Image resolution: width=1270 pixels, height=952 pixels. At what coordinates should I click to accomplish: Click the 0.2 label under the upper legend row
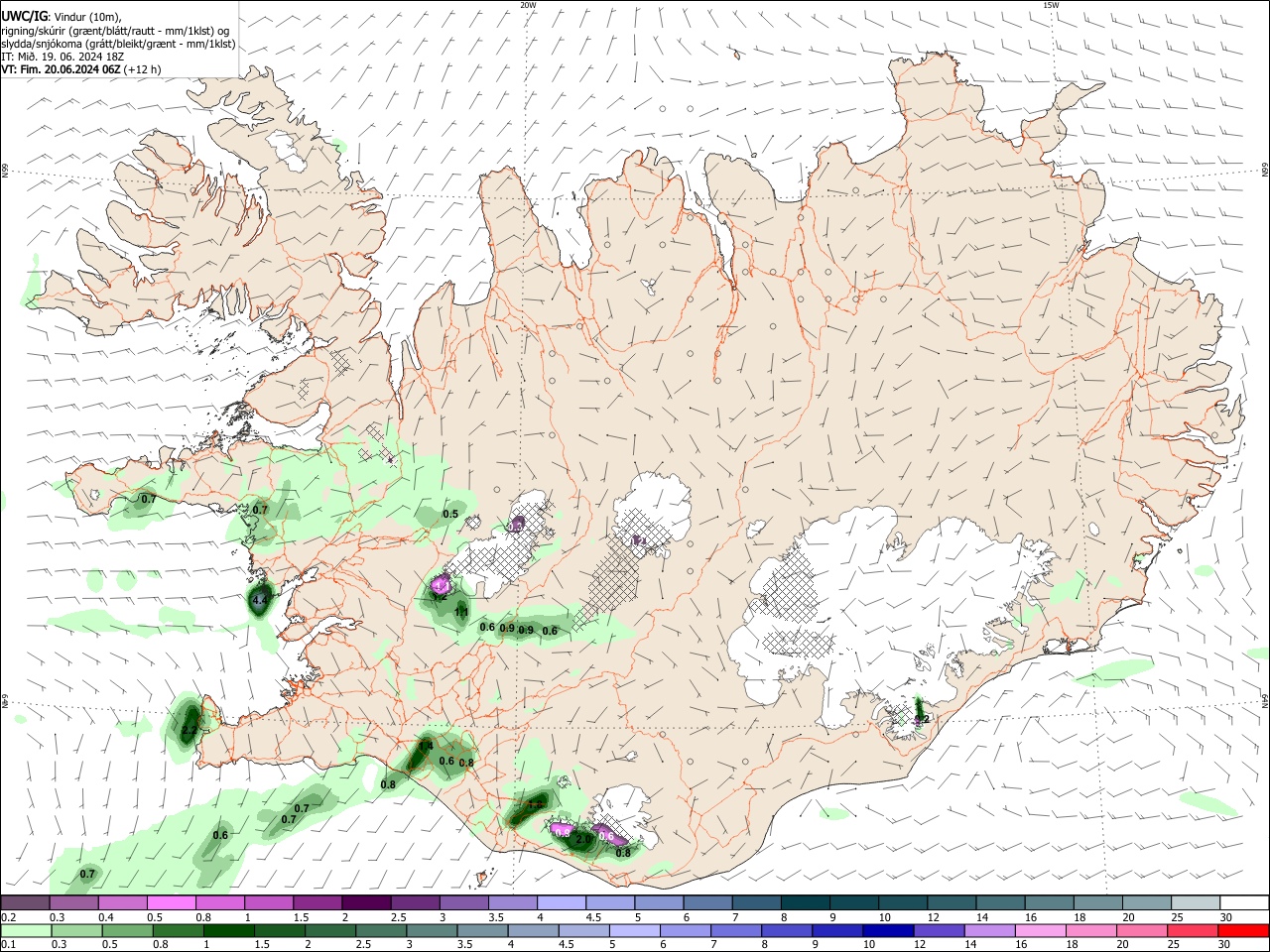coord(8,917)
